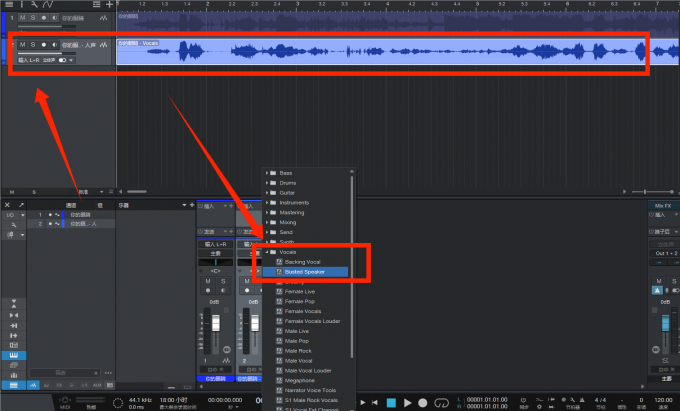
Task: Mute track 1 in arrangement
Action: pyautogui.click(x=23, y=18)
